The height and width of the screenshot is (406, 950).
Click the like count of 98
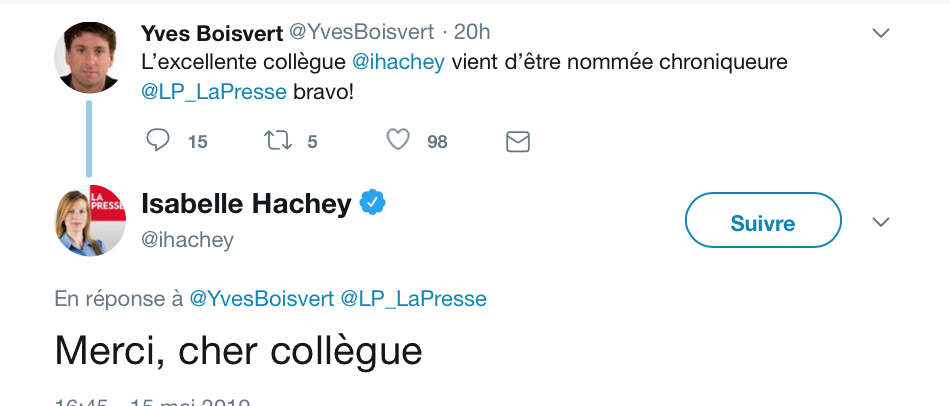coord(437,142)
